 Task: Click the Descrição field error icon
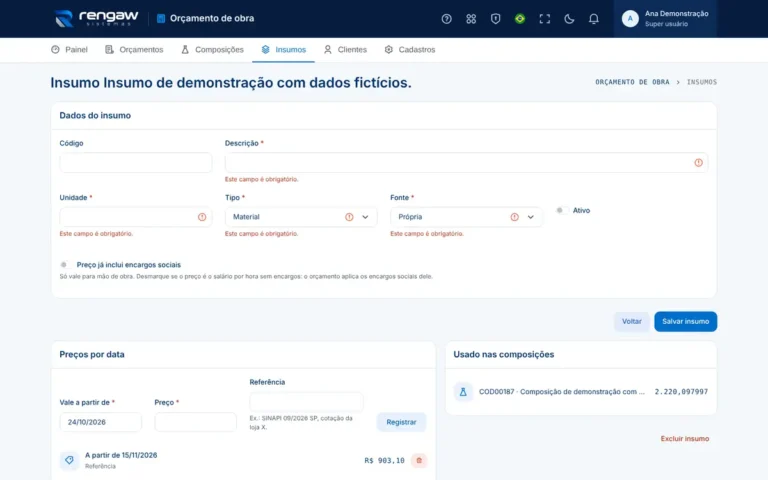(x=698, y=163)
